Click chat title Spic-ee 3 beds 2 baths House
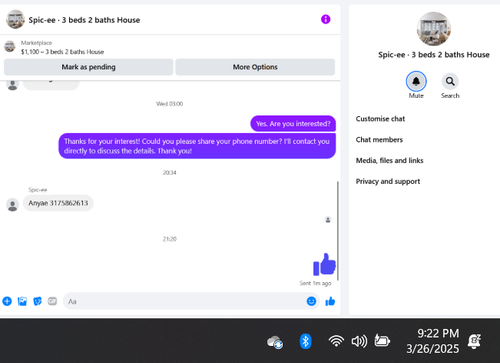 click(x=84, y=20)
